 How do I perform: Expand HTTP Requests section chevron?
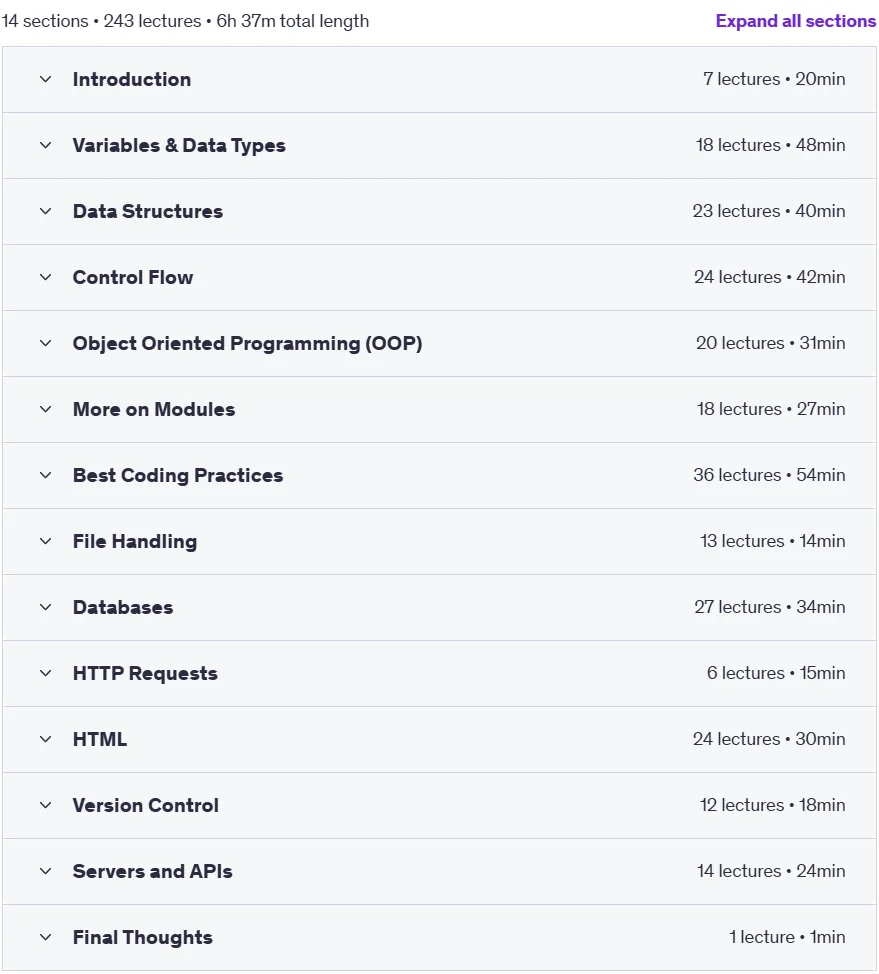[45, 673]
